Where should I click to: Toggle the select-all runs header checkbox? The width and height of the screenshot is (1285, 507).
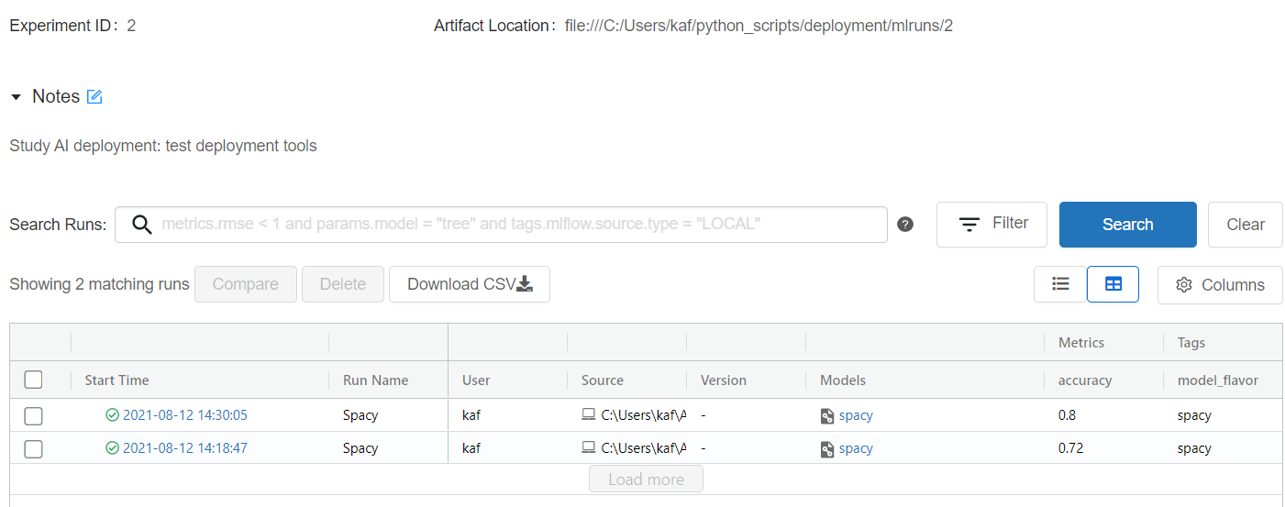coord(34,380)
